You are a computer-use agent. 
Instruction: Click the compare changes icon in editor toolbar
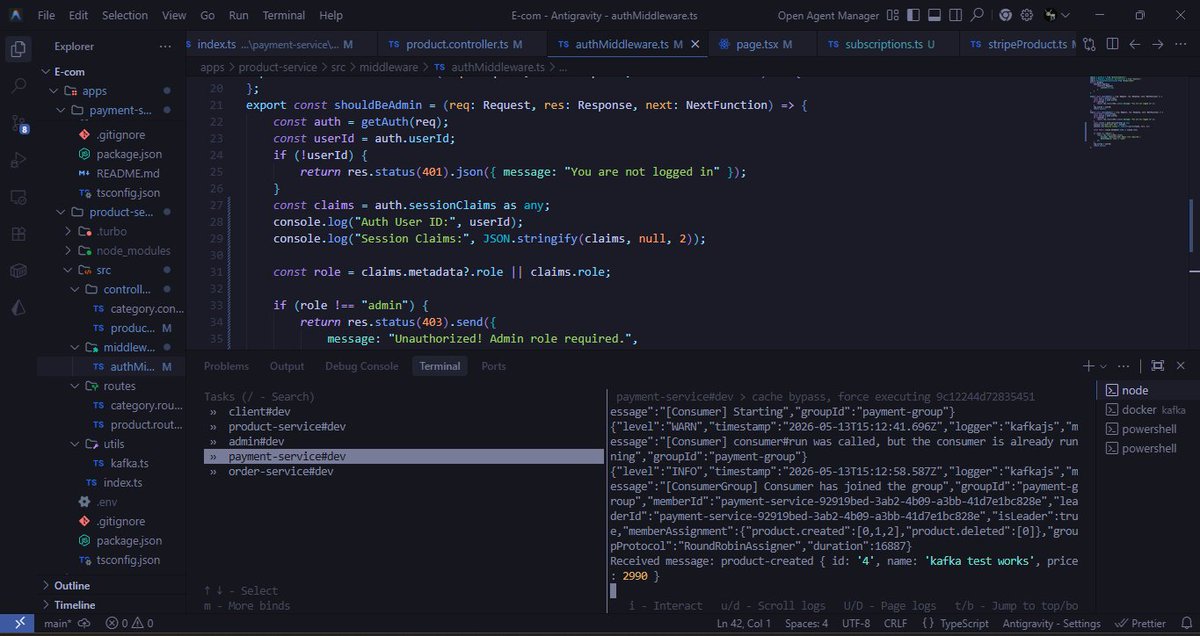click(x=1088, y=44)
